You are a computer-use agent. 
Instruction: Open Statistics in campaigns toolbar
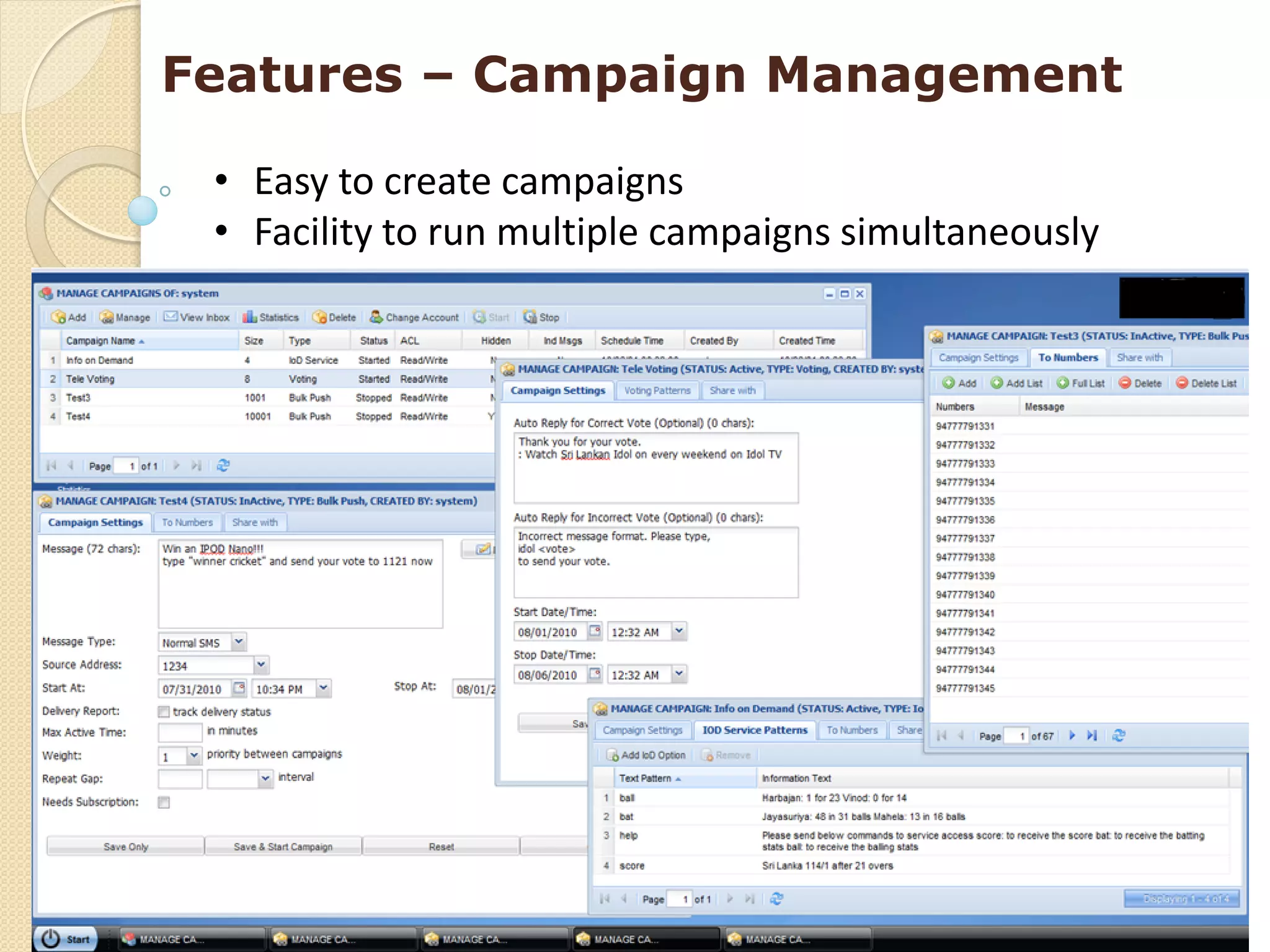pyautogui.click(x=270, y=317)
